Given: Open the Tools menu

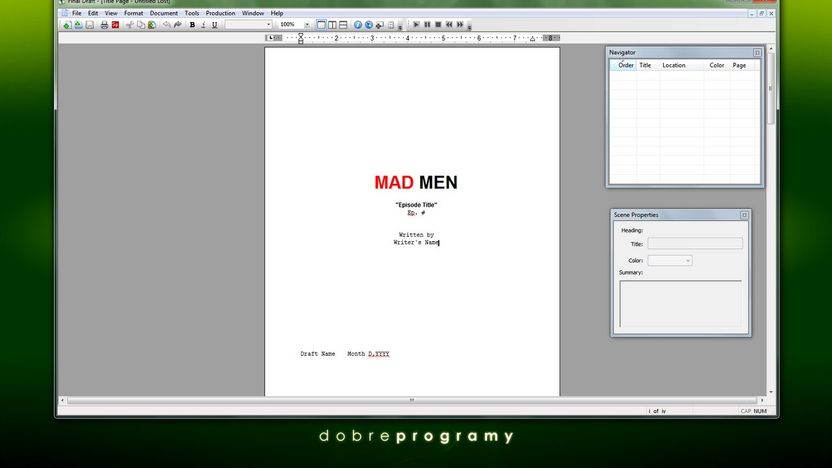Looking at the screenshot, I should tap(192, 13).
